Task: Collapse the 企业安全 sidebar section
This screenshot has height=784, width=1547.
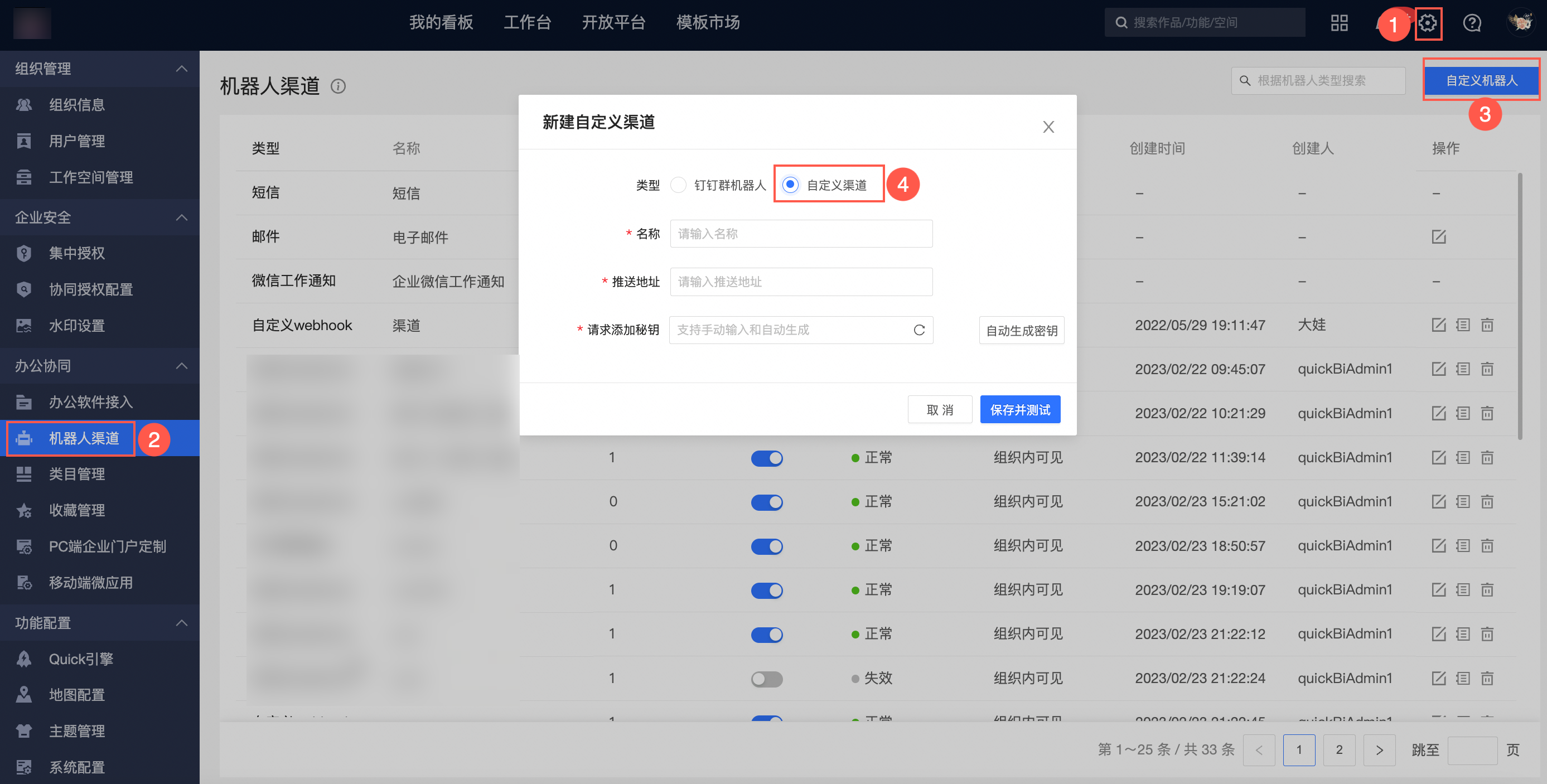Action: tap(181, 217)
